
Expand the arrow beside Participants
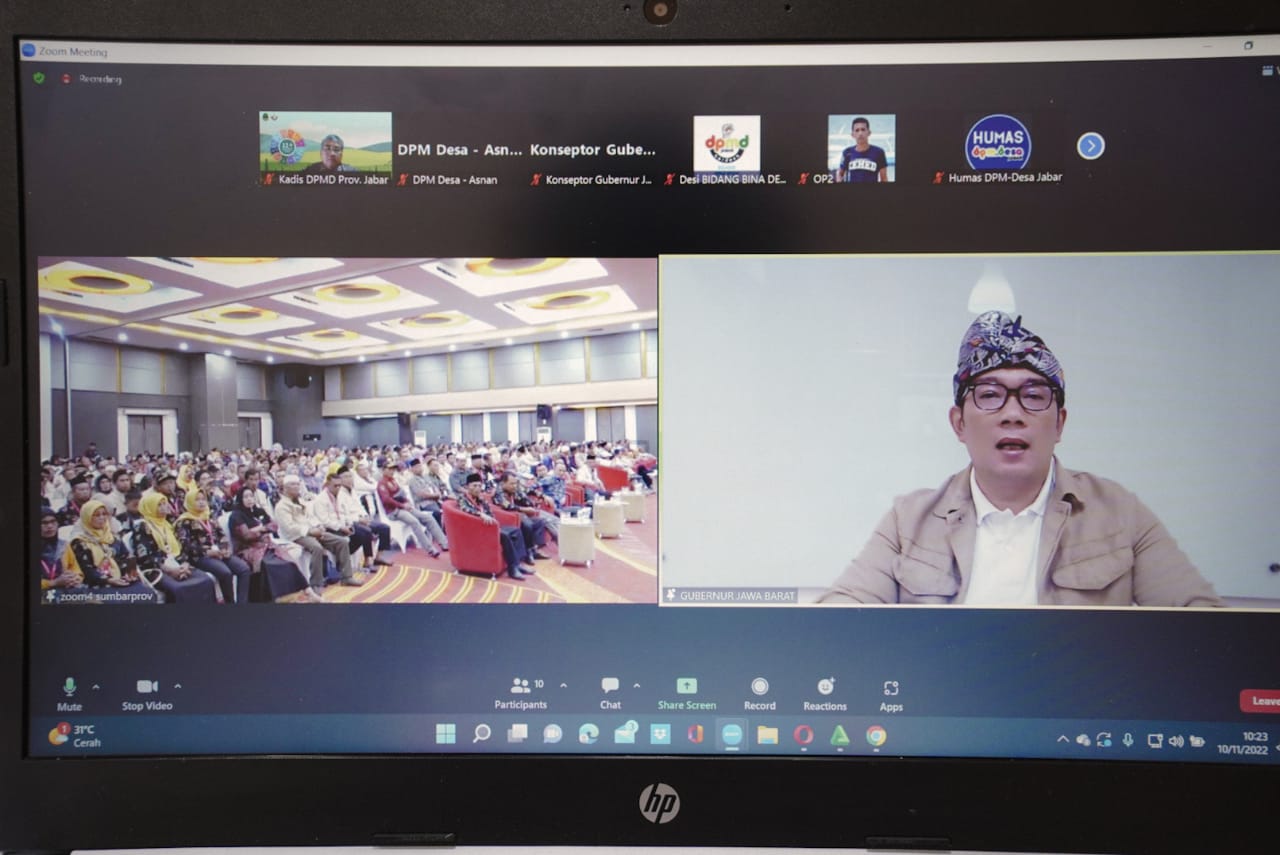click(563, 686)
